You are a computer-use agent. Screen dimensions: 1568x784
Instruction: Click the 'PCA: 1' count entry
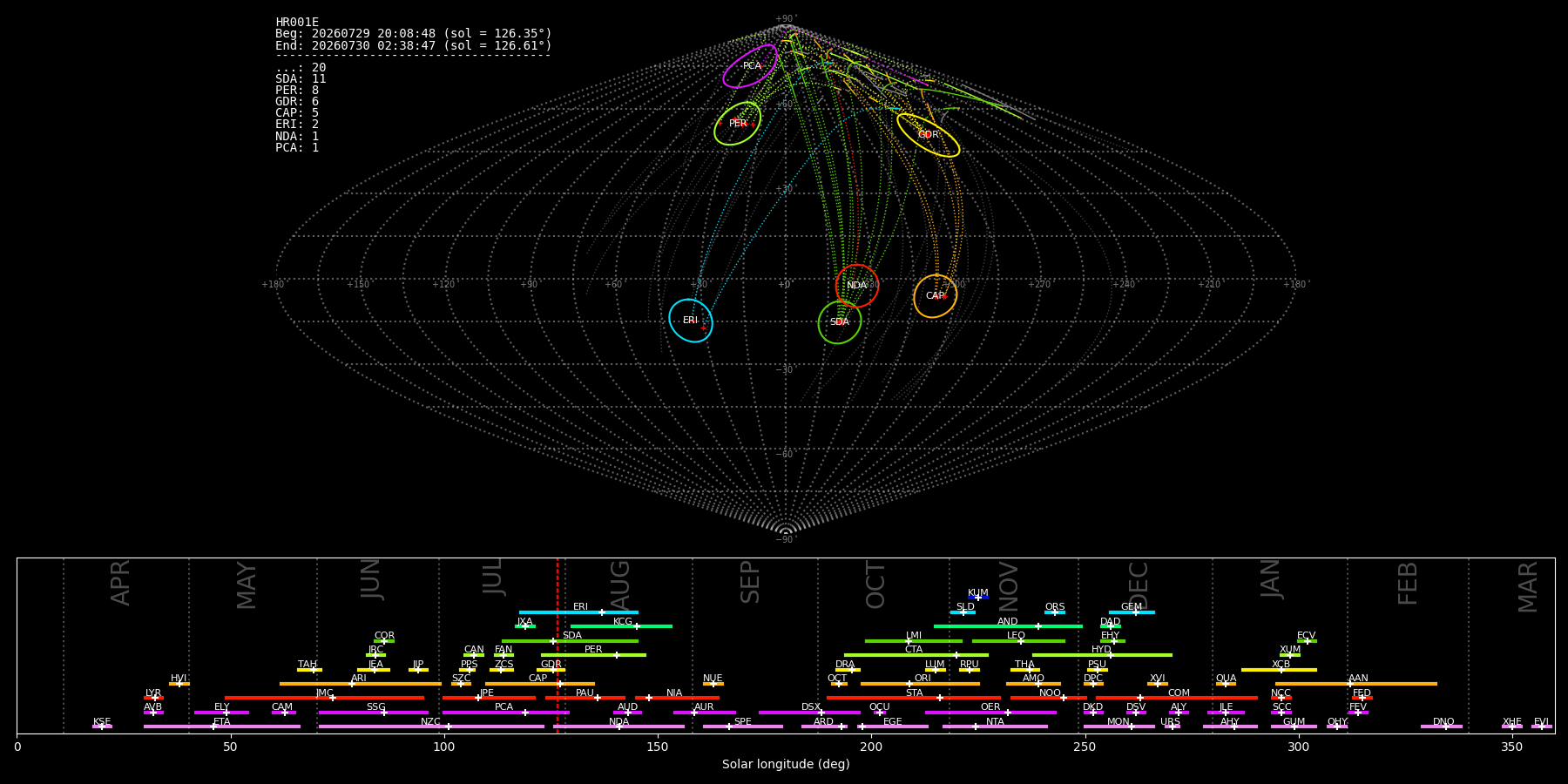click(297, 148)
